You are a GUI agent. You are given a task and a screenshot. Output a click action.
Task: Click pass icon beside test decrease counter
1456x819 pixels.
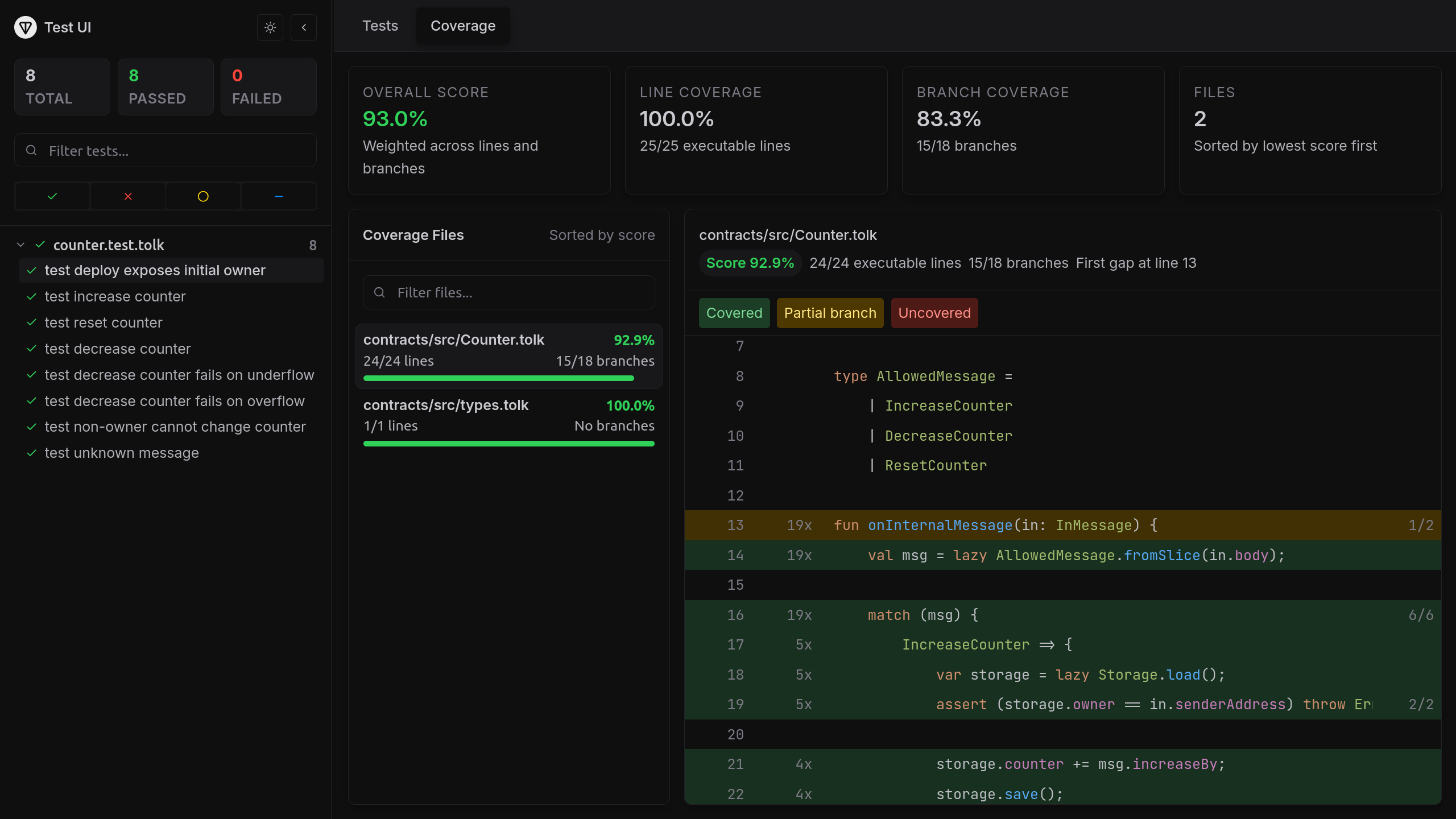tap(32, 349)
